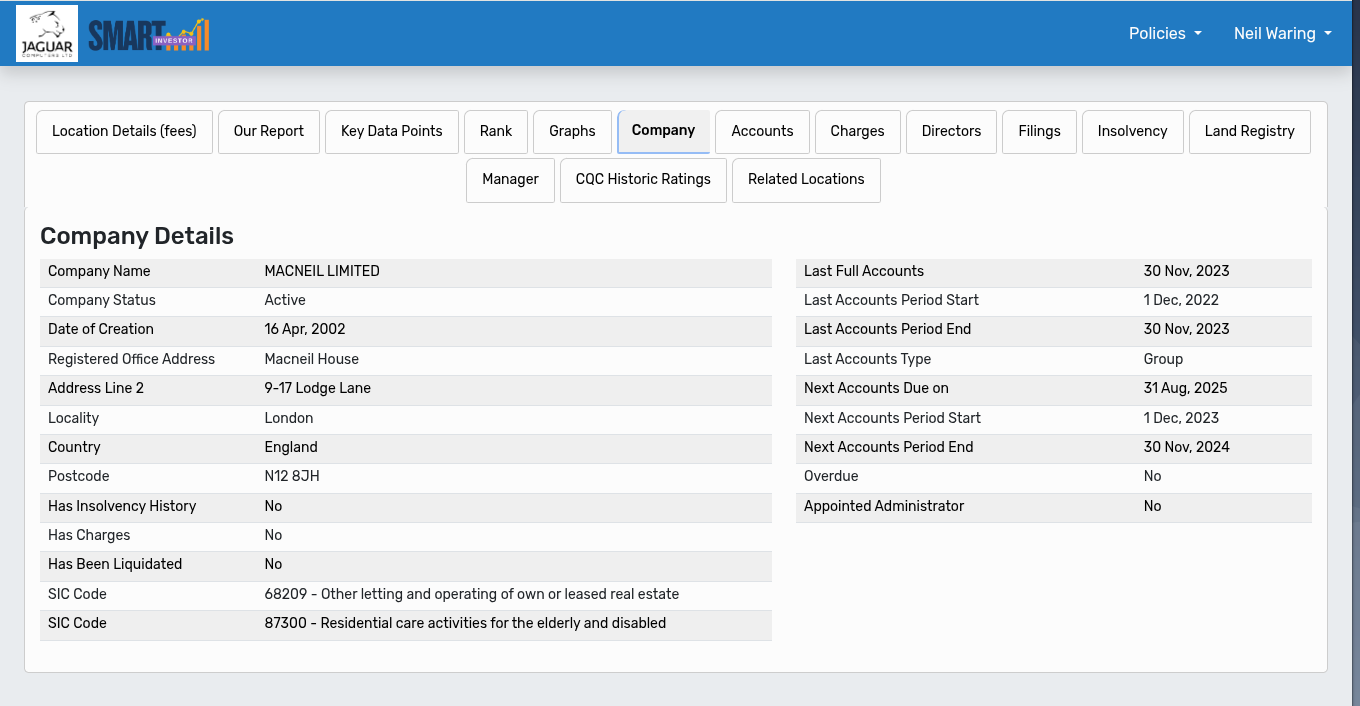Image resolution: width=1360 pixels, height=706 pixels.
Task: Switch to the Land Registry tab
Action: (x=1249, y=131)
